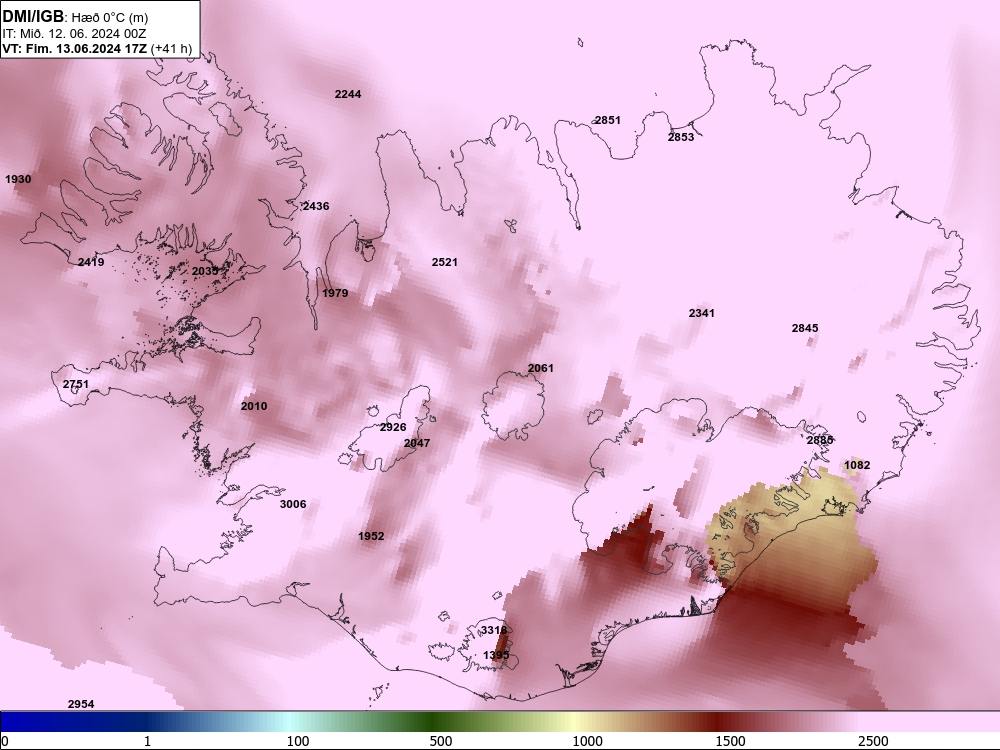Select the 2926 value label
1000x750 pixels.
pyautogui.click(x=393, y=427)
